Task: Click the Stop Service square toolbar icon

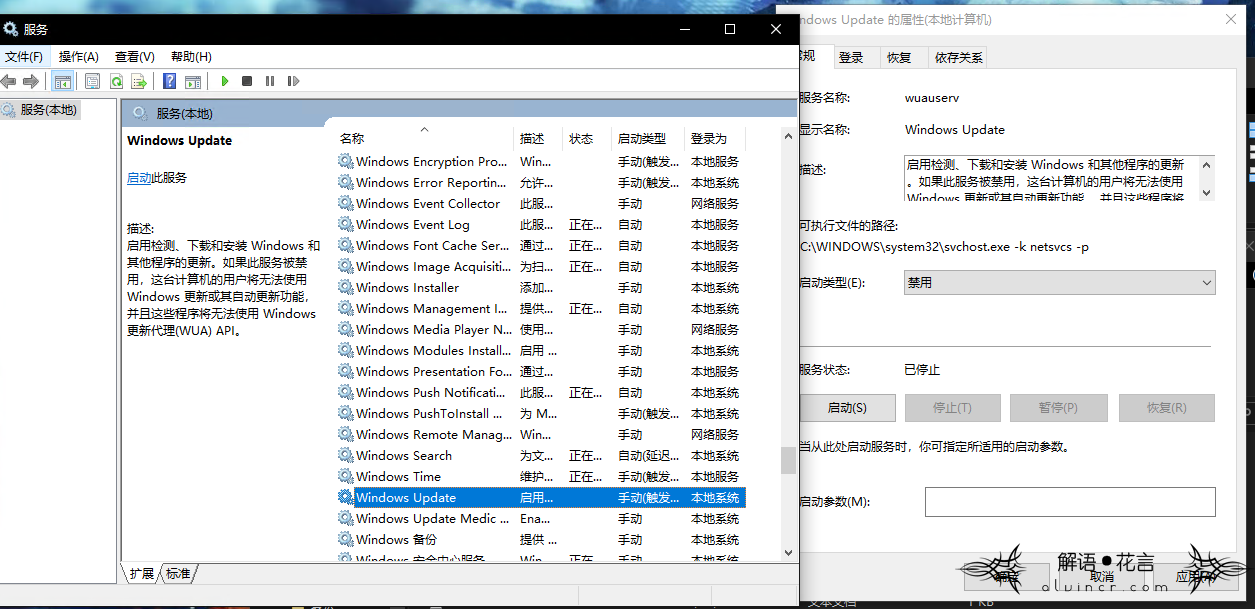Action: (247, 81)
